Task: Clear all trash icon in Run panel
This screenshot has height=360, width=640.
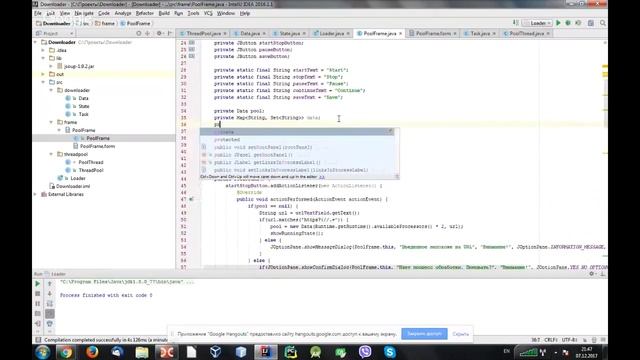Action: pyautogui.click(x=50, y=324)
